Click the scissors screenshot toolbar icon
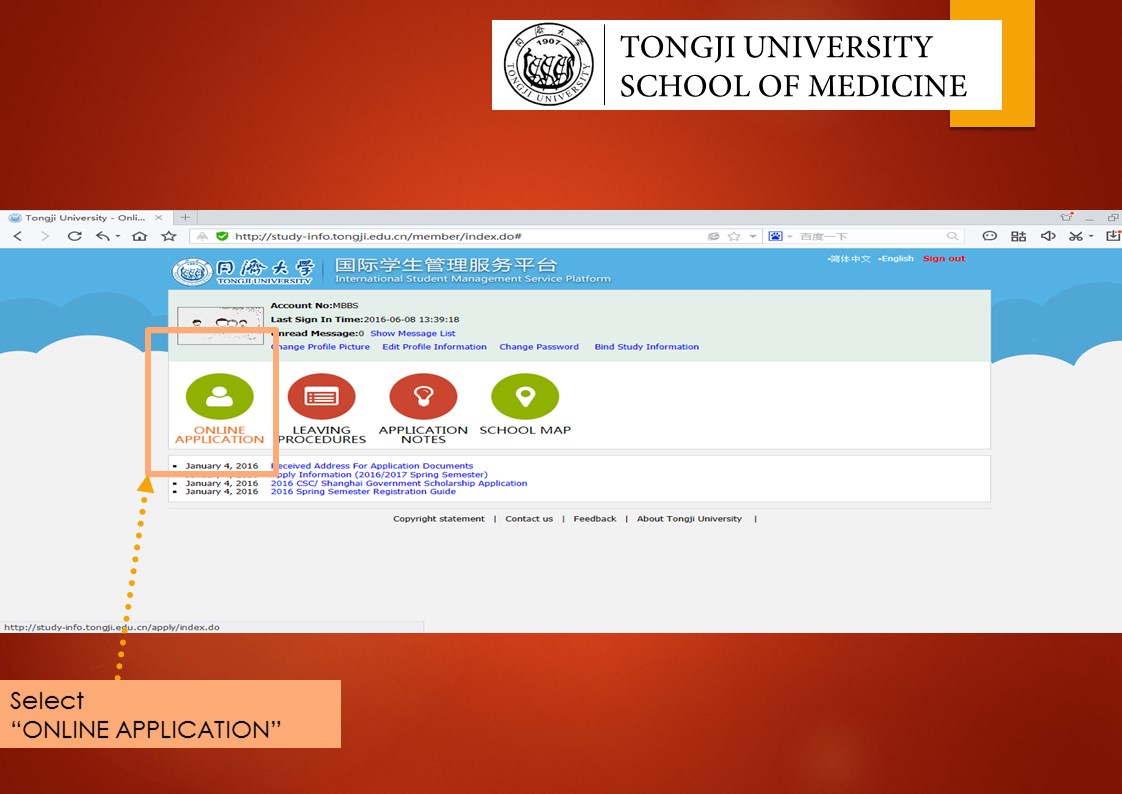The height and width of the screenshot is (794, 1122). [x=1075, y=236]
